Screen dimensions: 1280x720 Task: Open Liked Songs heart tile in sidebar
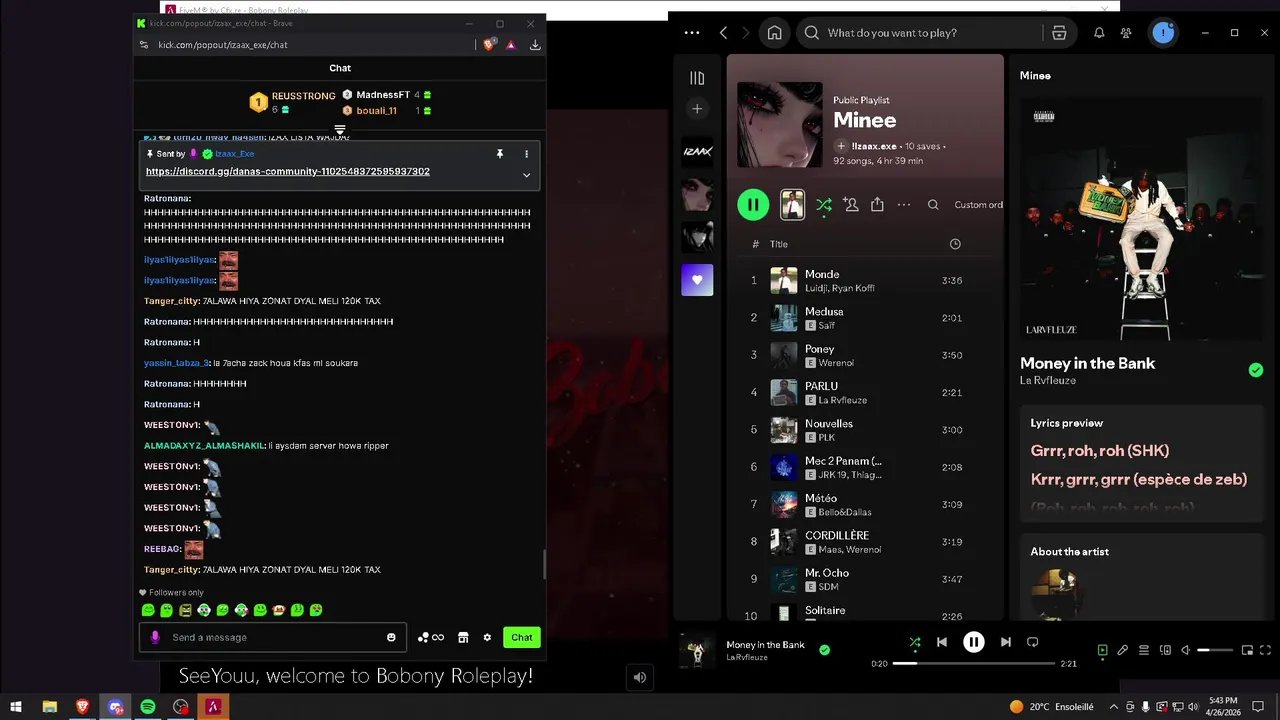(697, 280)
